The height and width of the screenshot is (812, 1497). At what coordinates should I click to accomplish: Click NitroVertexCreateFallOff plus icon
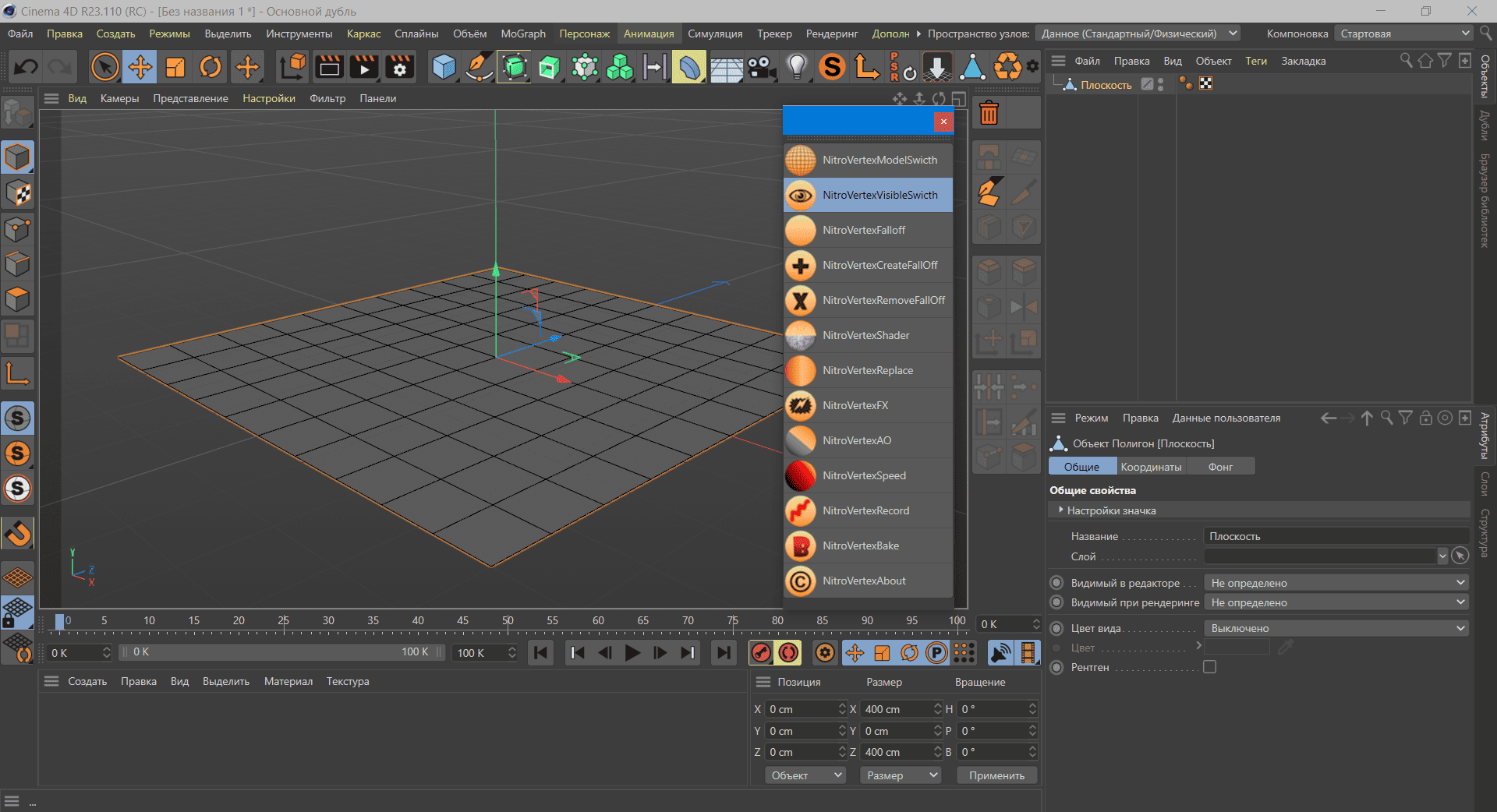click(x=801, y=265)
